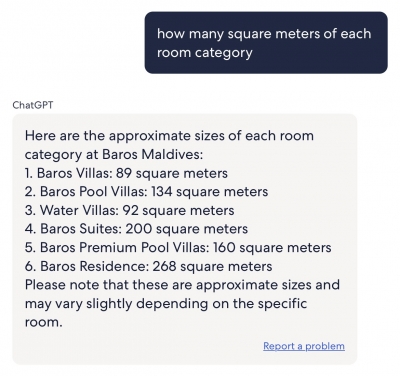This screenshot has height=376, width=400.
Task: Click the "Please note that these are" line
Action: 182,285
